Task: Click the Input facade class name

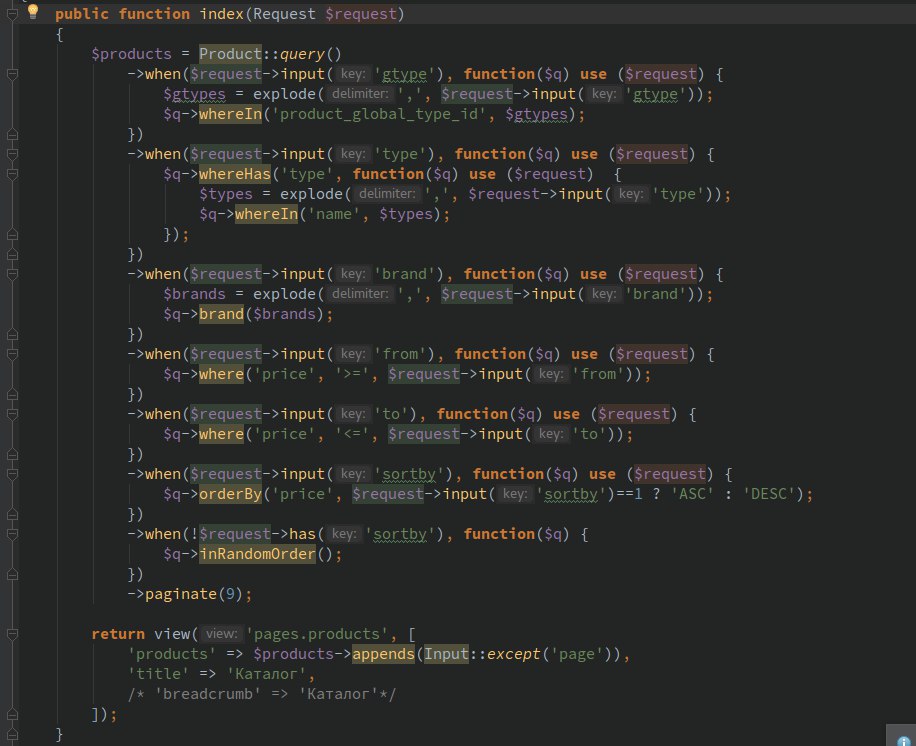Action: tap(446, 654)
